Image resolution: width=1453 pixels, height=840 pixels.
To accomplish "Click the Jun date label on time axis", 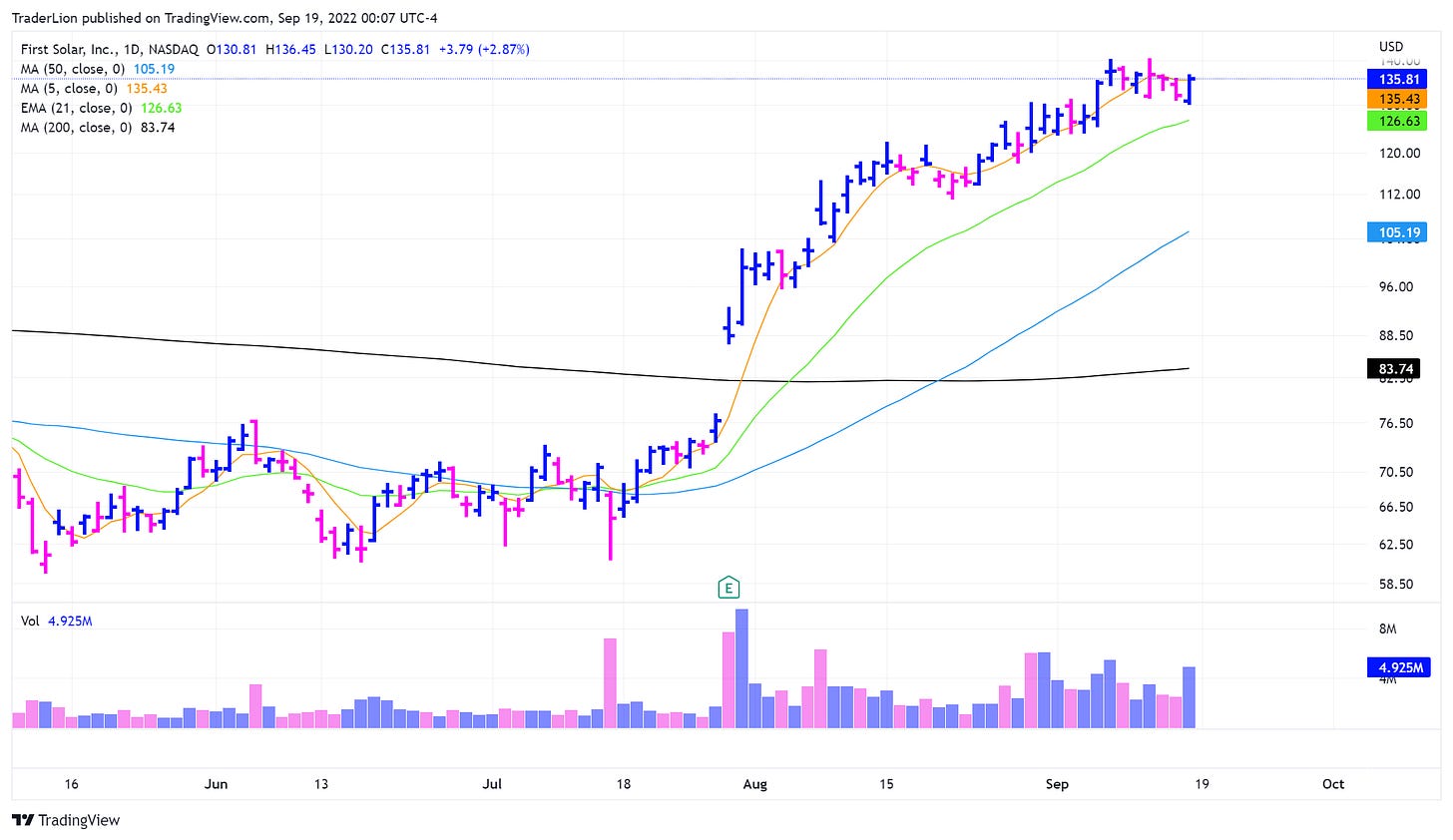I will tap(216, 784).
